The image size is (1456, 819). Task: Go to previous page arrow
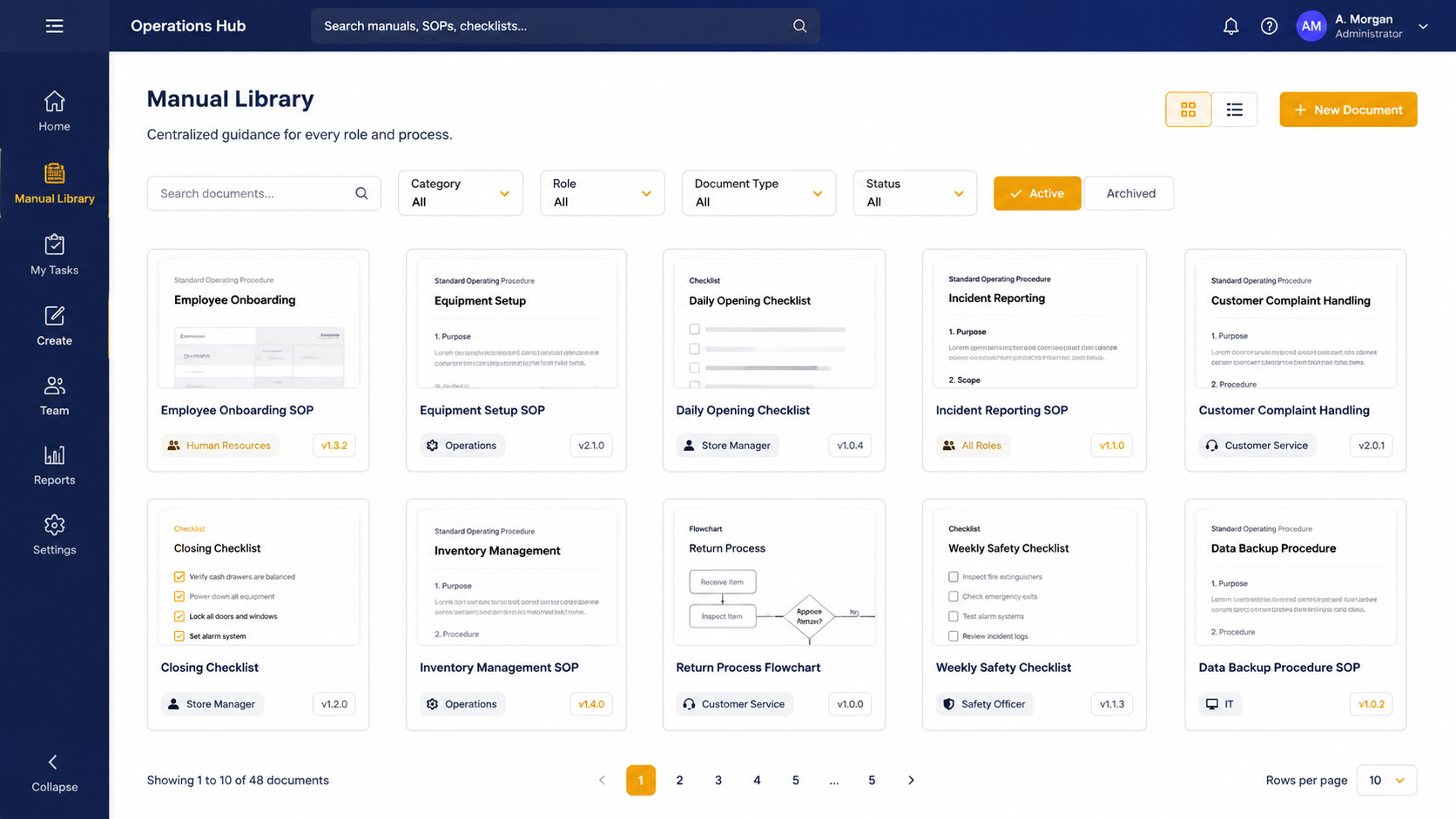(602, 781)
